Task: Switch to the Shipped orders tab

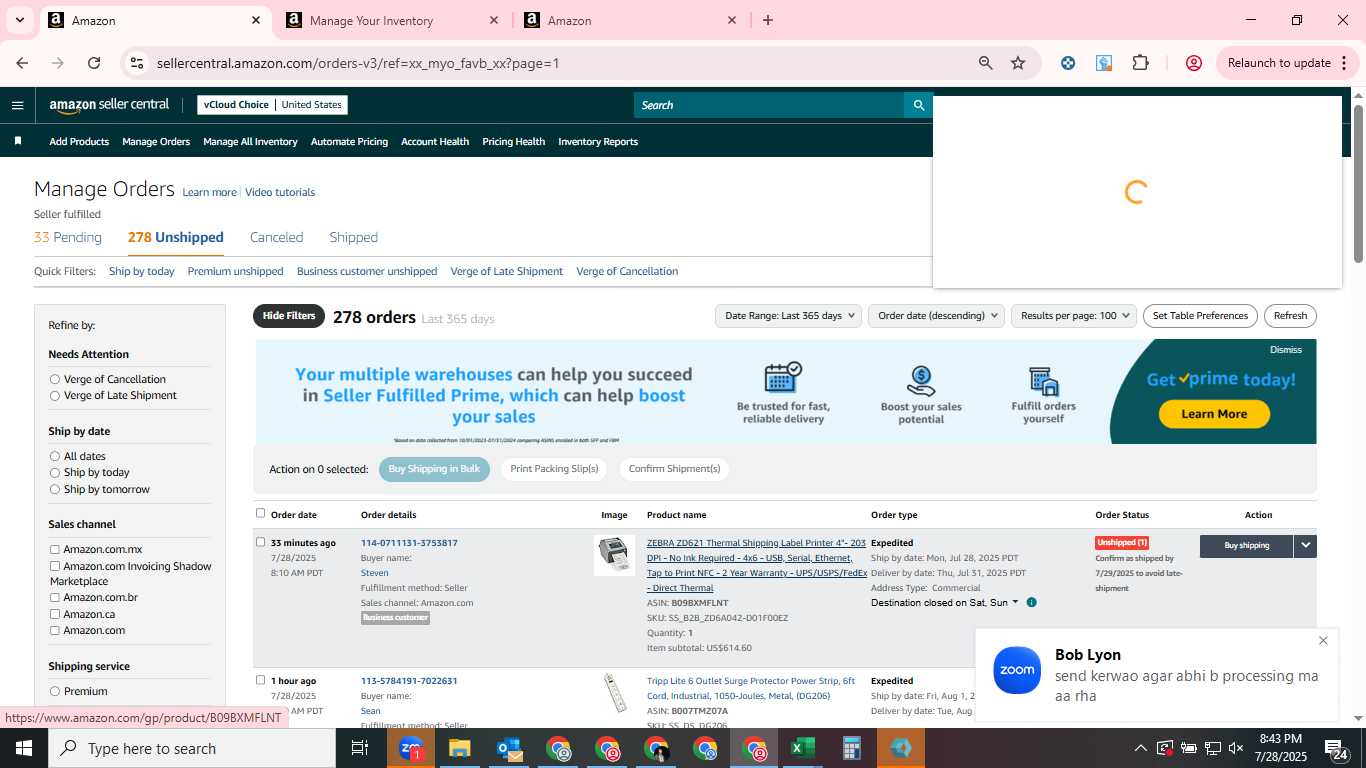Action: pyautogui.click(x=354, y=237)
